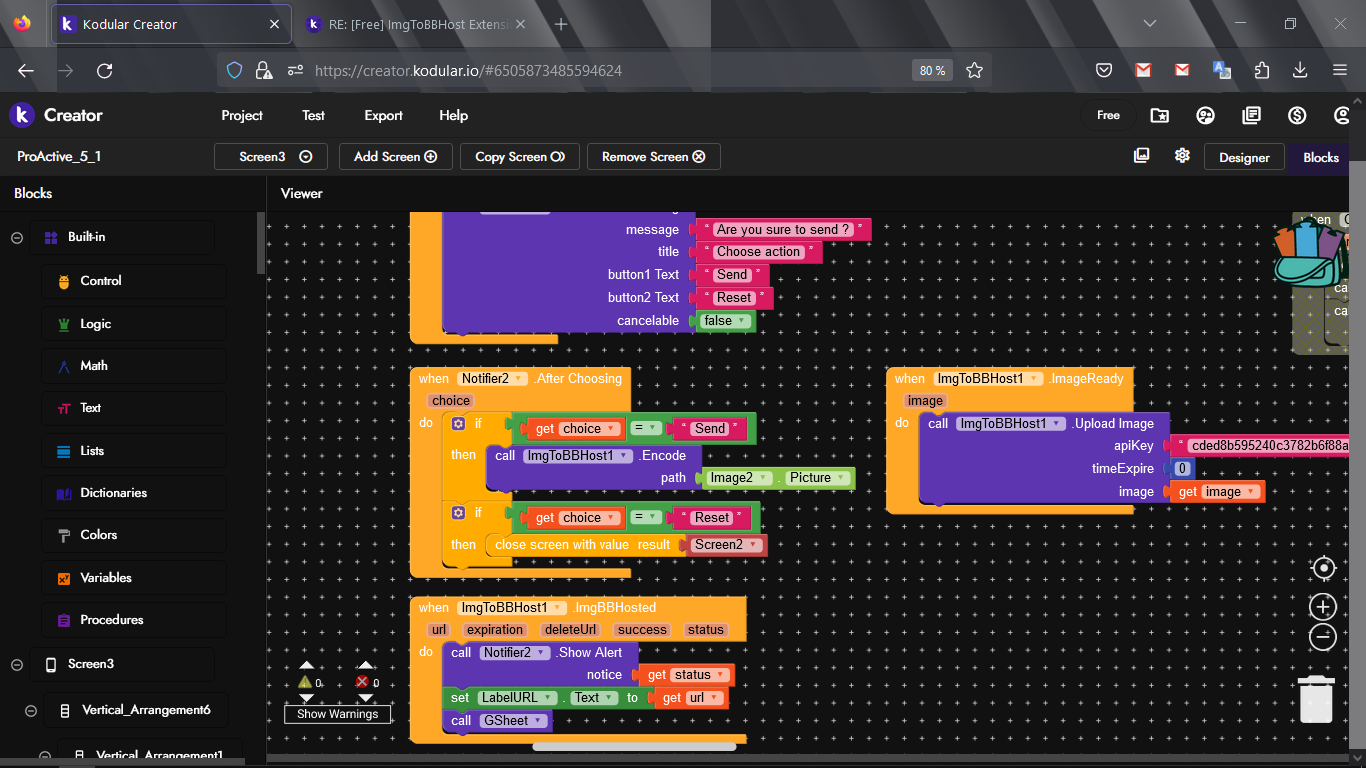The width and height of the screenshot is (1366, 768).
Task: Select the Colors blocks category
Action: coord(134,535)
